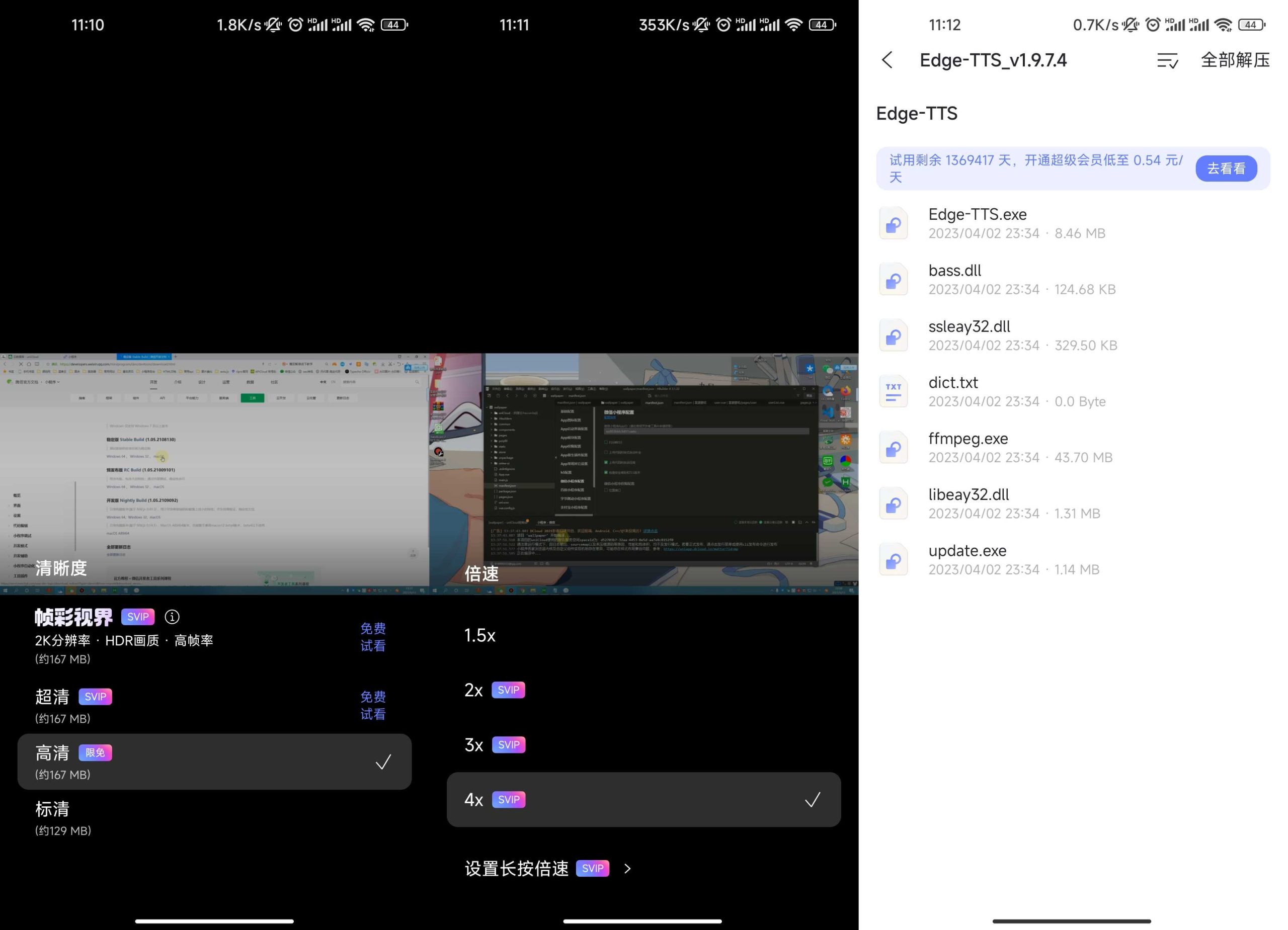Tap muted bell icon in 11:12 status bar
Viewport: 1288px width, 930px height.
coord(1130,25)
